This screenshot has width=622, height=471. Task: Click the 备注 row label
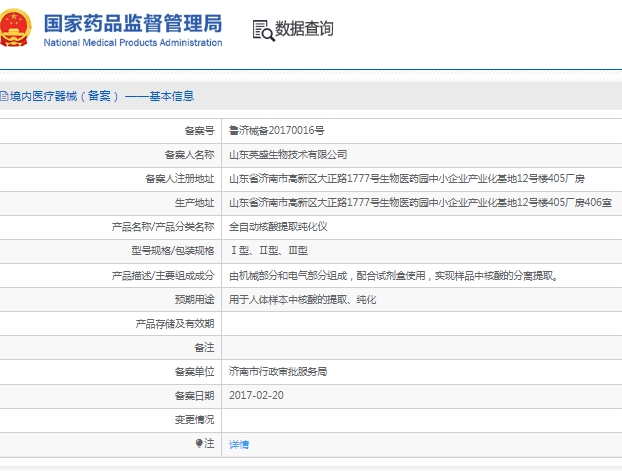pos(204,348)
